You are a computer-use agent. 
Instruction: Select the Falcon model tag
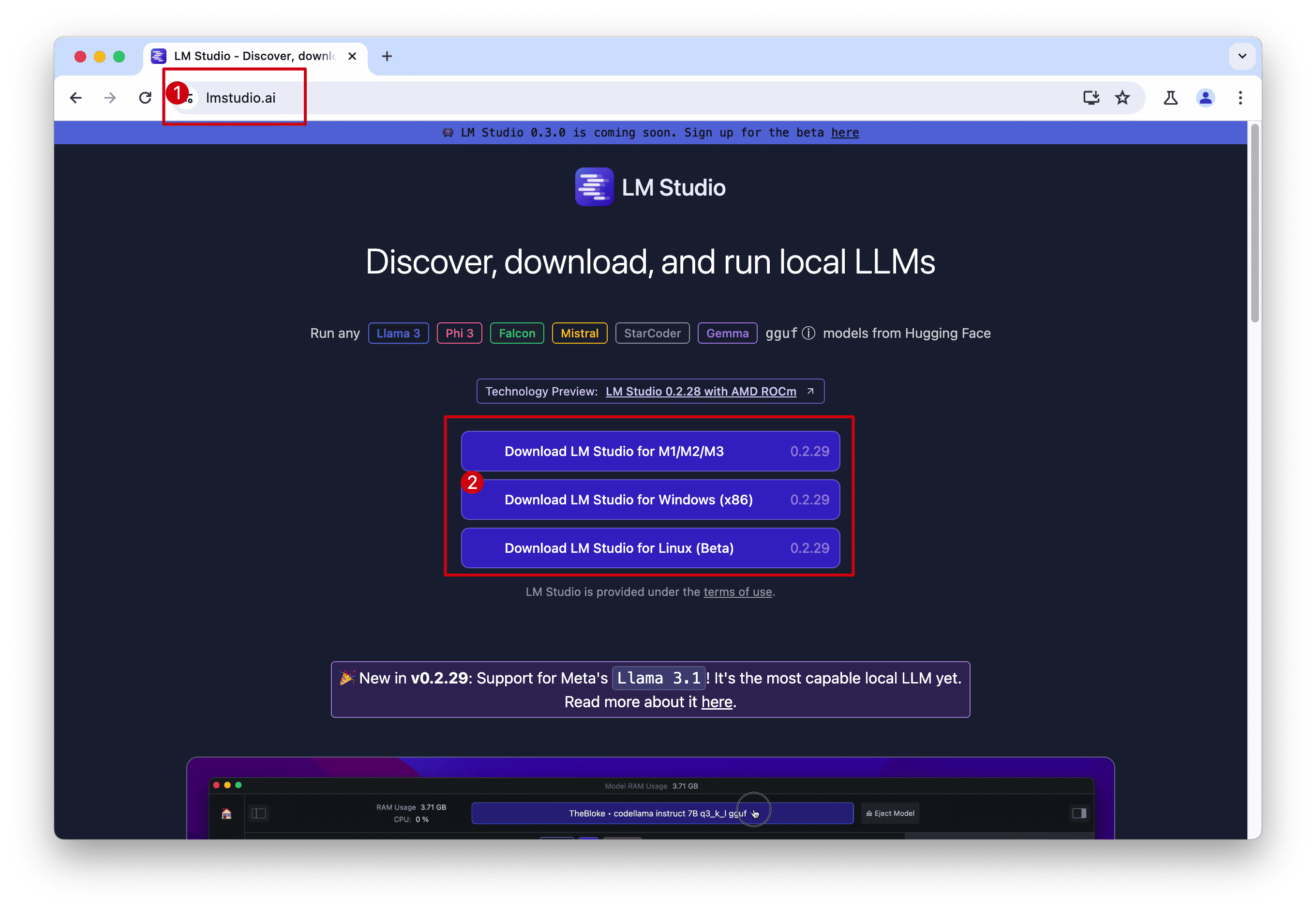[x=516, y=333]
